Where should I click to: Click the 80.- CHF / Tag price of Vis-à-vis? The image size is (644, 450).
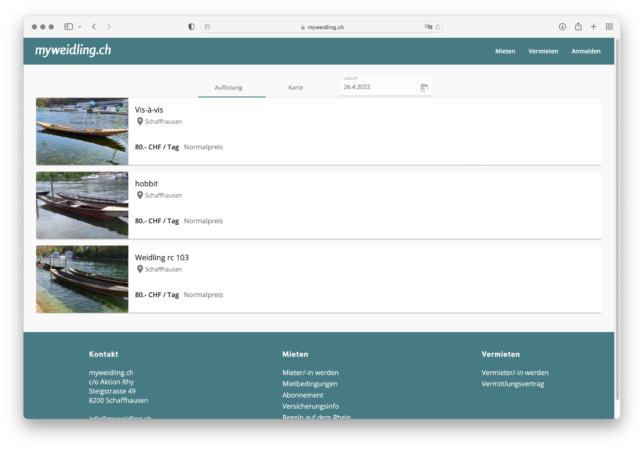tap(157, 147)
